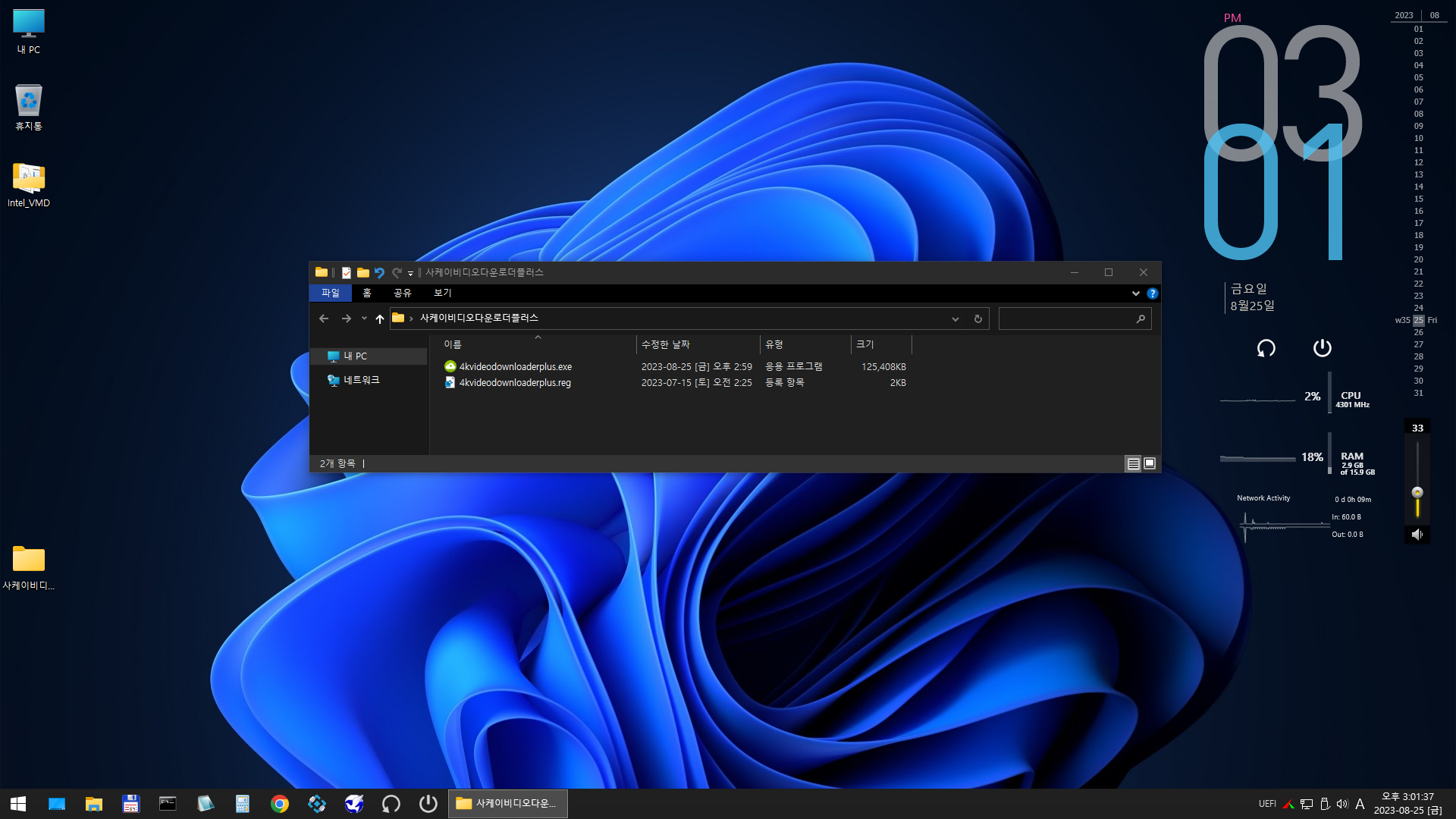
Task: Click the taskbar clock 오후 3:01:37
Action: (1407, 797)
